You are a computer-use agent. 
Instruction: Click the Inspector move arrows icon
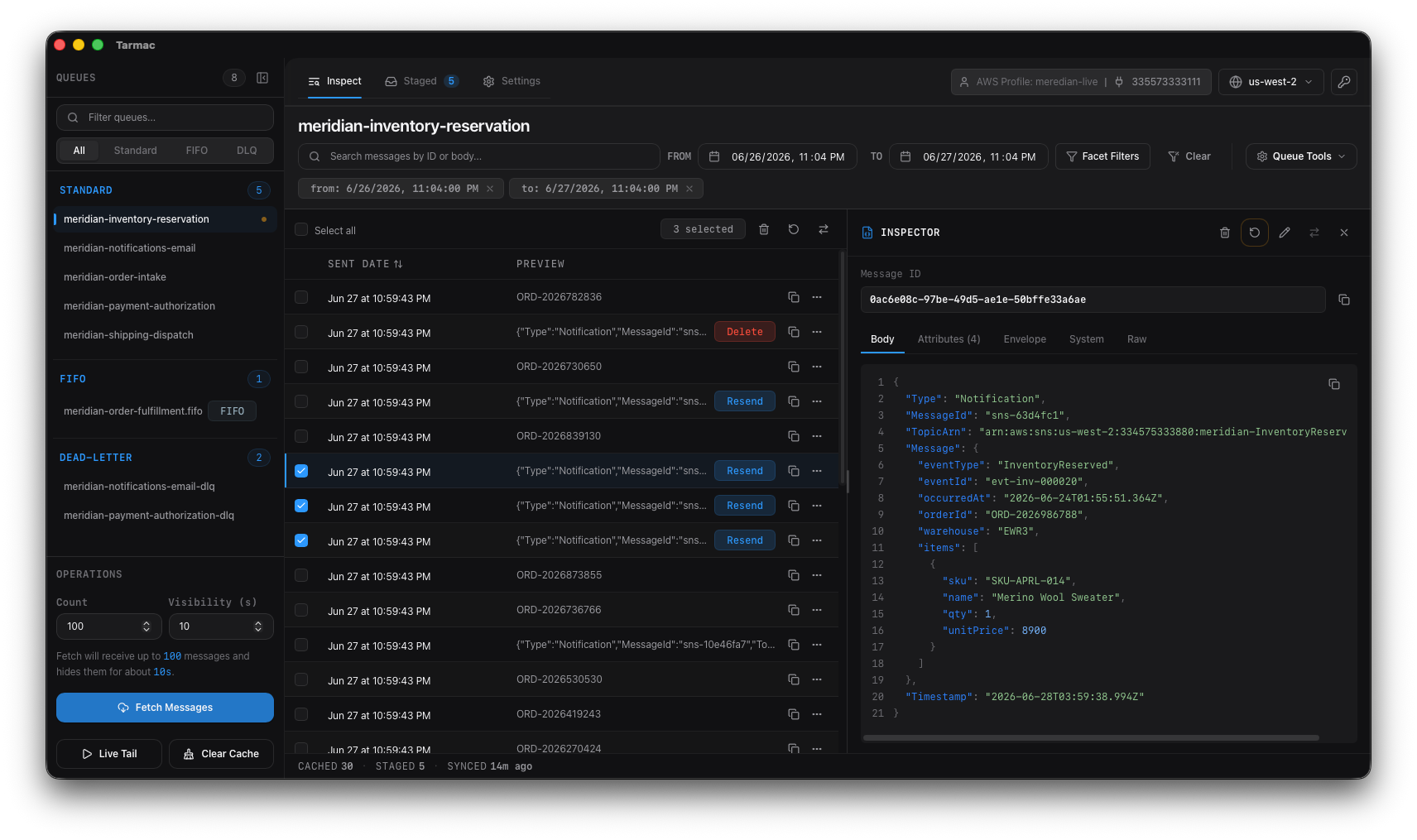pos(1314,233)
